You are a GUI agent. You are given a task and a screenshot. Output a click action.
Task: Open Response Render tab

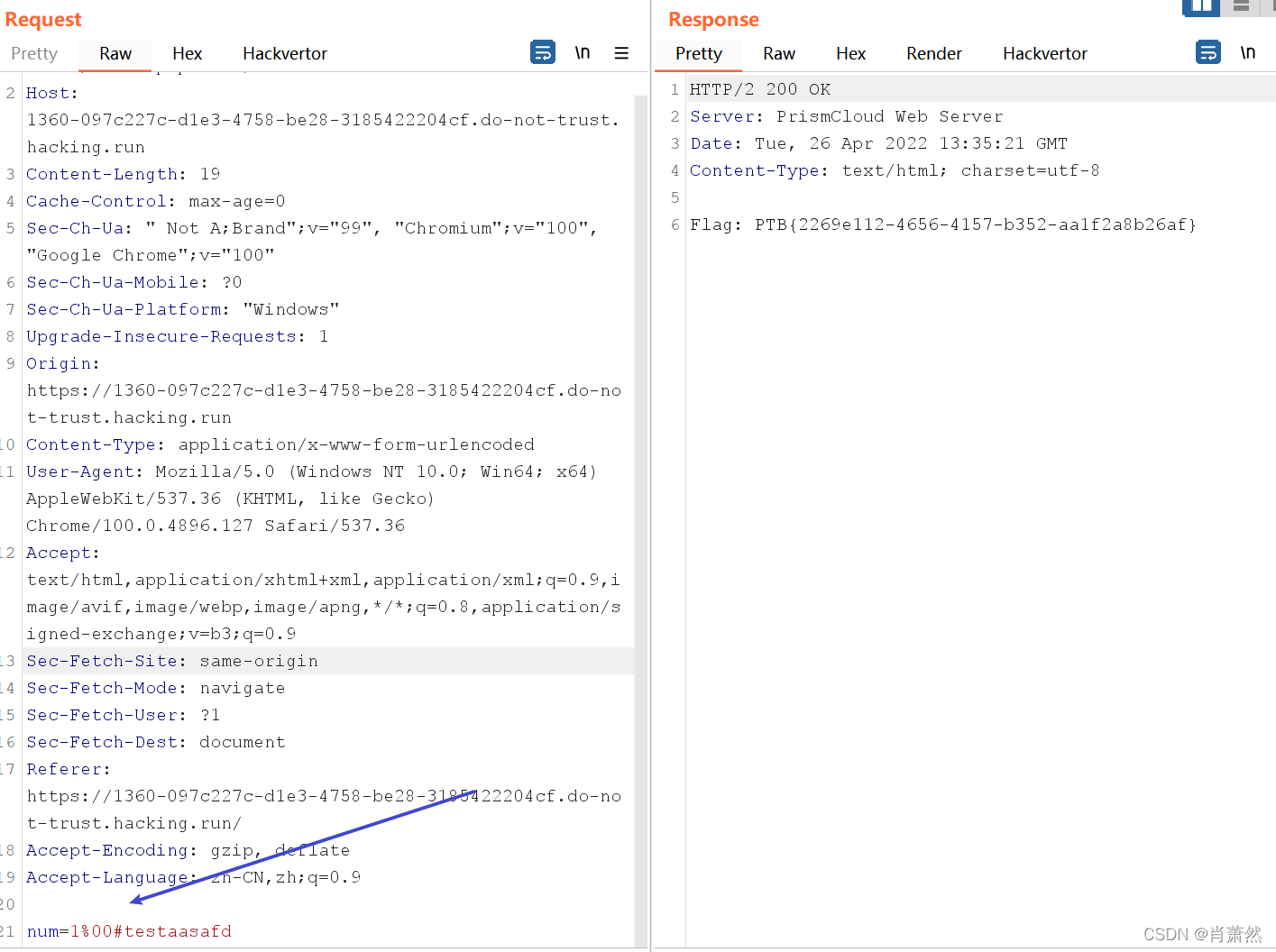pos(934,53)
